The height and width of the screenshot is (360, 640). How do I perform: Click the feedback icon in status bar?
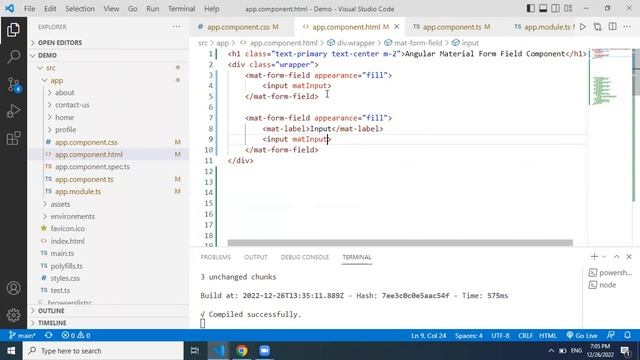point(611,336)
